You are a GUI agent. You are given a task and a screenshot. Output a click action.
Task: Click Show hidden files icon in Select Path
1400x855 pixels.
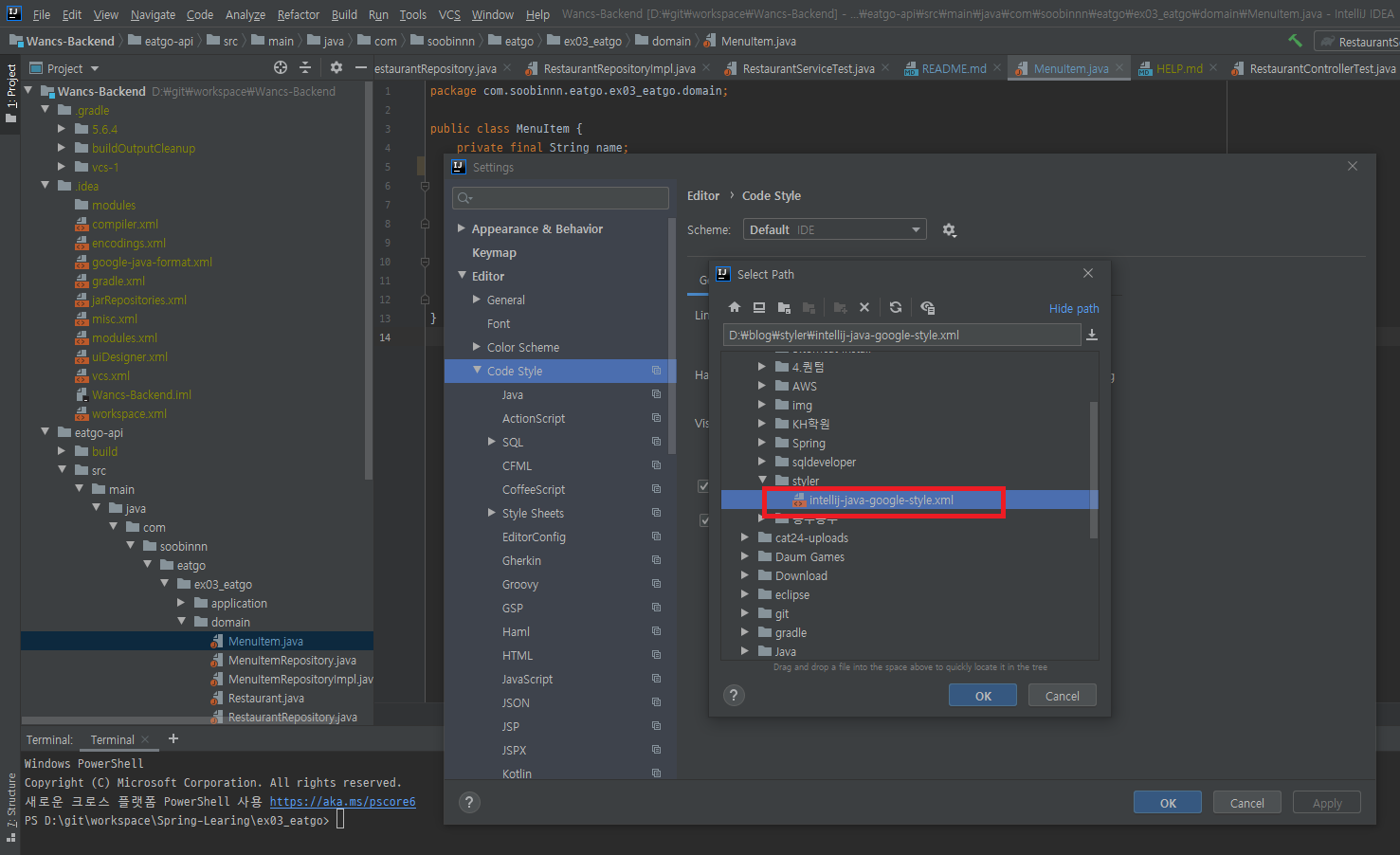tap(928, 307)
